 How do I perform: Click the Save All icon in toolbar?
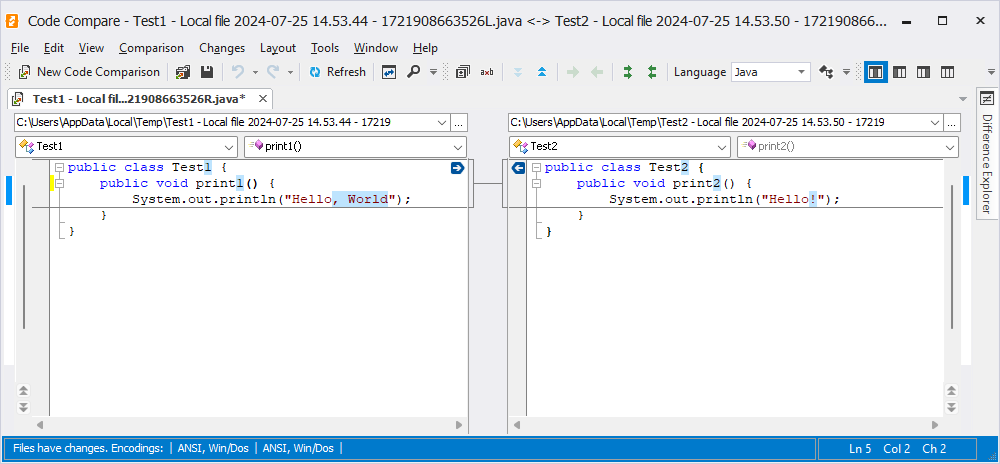pyautogui.click(x=183, y=72)
